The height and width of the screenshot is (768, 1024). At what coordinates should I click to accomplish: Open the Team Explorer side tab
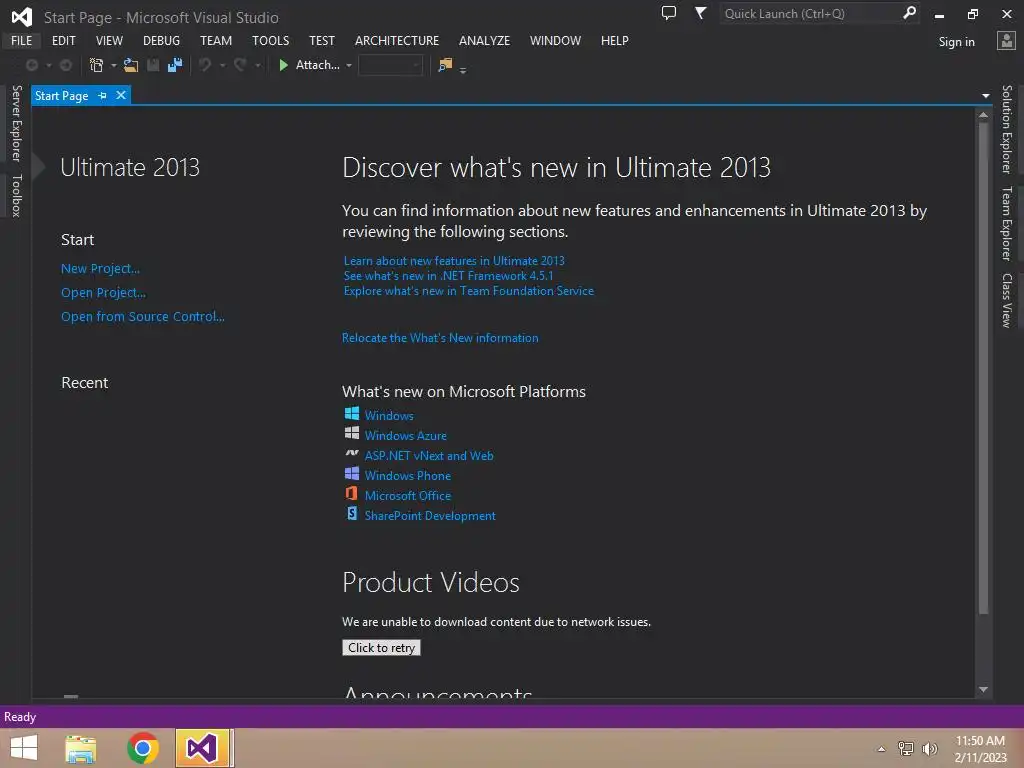(1007, 223)
